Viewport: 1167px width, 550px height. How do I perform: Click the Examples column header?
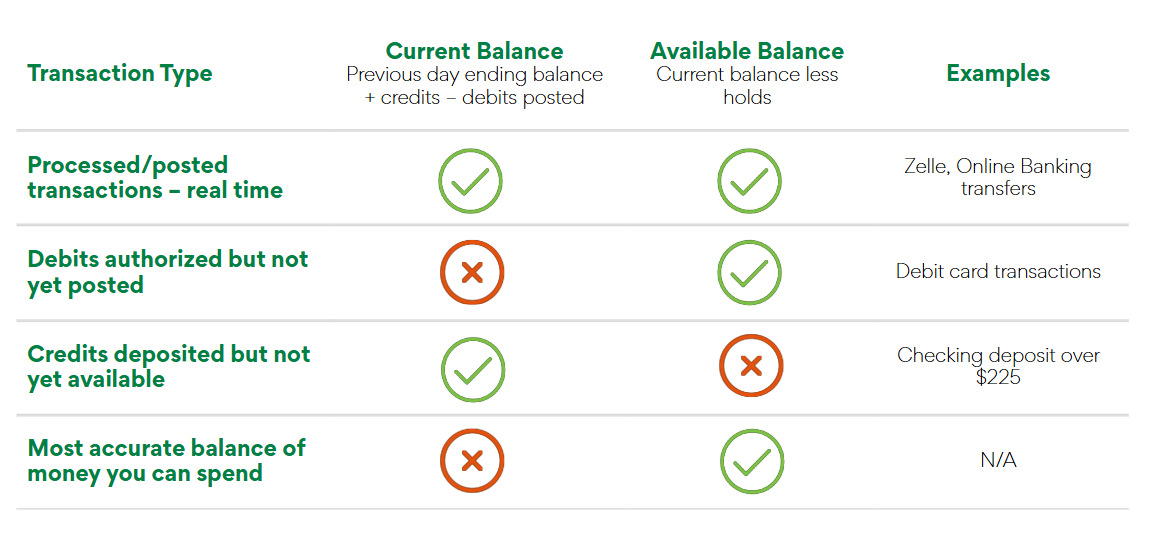[x=998, y=74]
